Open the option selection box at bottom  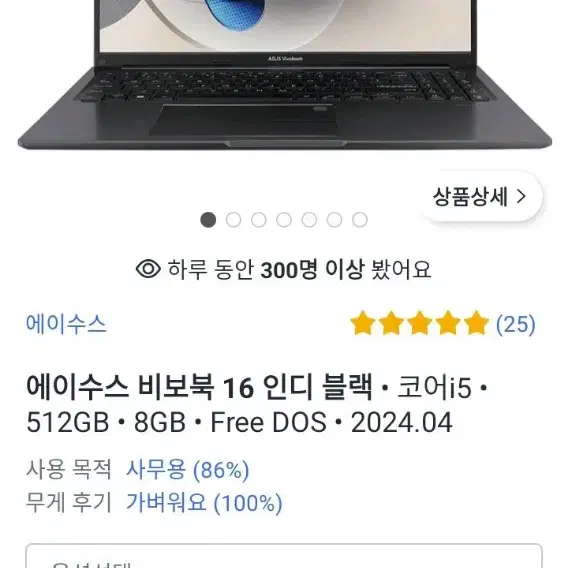click(x=284, y=556)
